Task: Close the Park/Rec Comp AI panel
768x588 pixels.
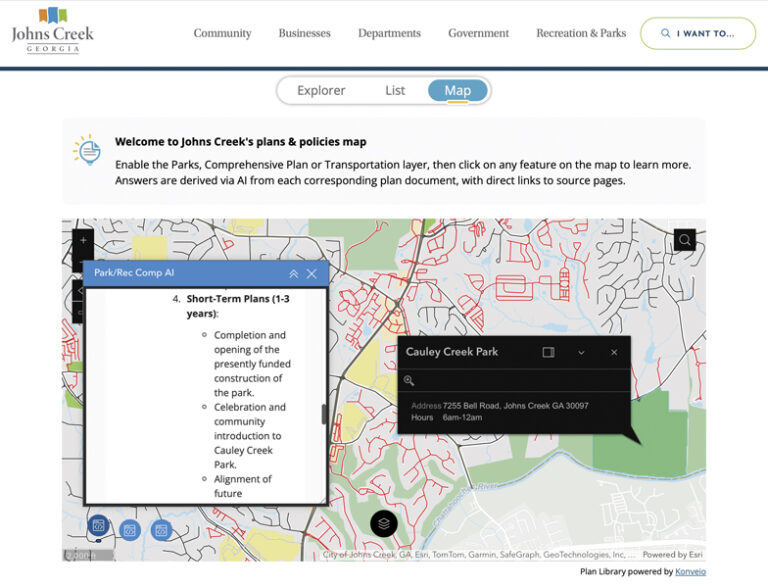Action: click(x=312, y=273)
